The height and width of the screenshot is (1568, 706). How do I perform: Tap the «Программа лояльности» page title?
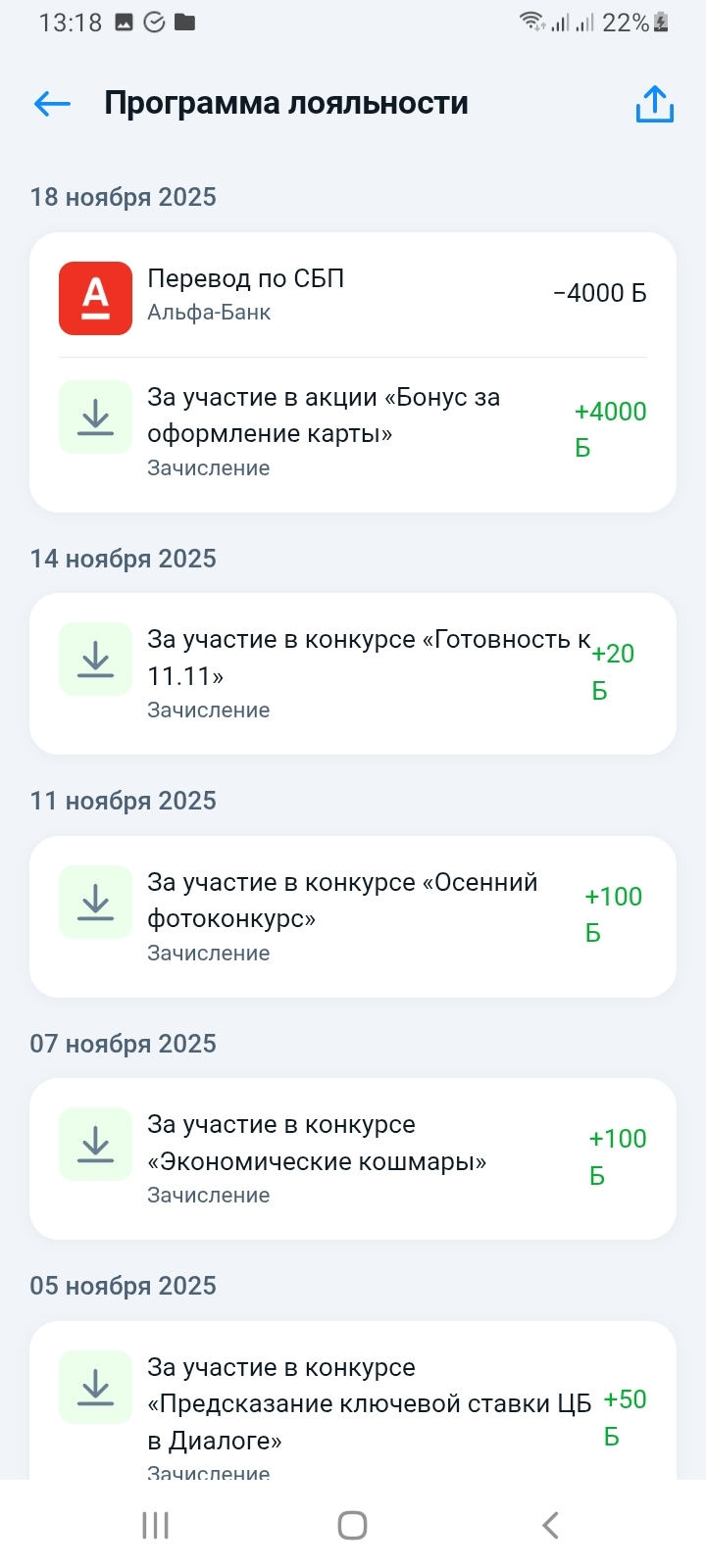(x=286, y=103)
